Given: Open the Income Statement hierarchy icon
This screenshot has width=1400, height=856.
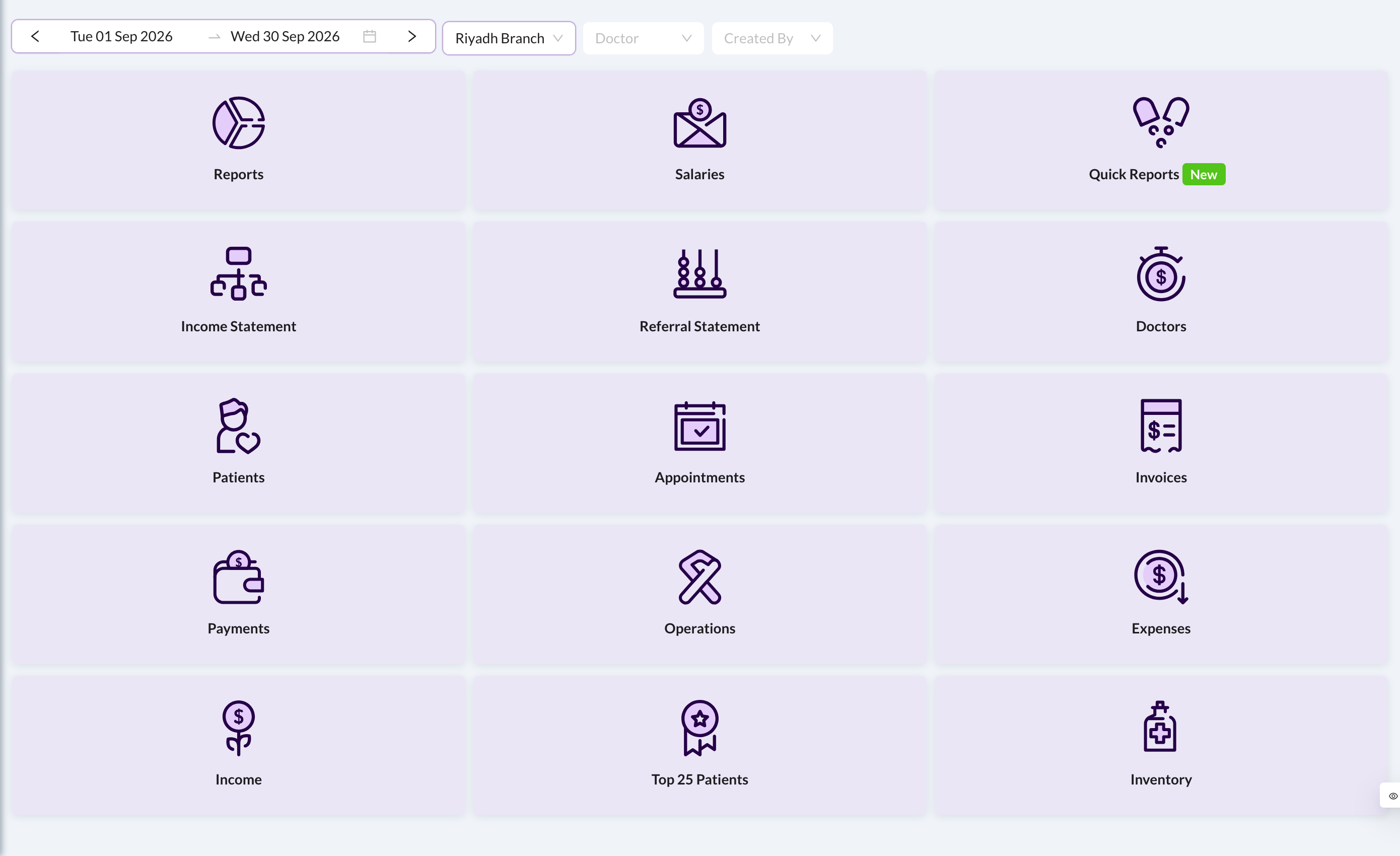Looking at the screenshot, I should point(239,273).
